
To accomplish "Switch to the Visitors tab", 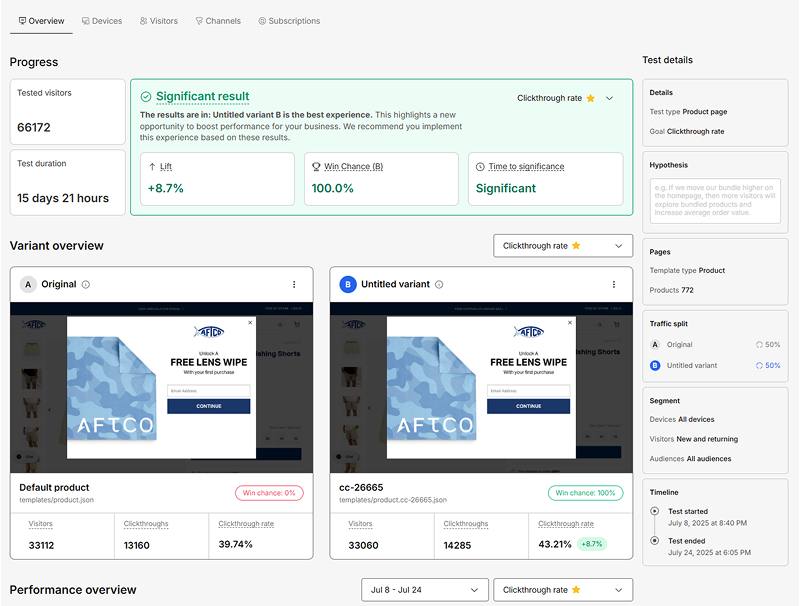I will [x=159, y=21].
